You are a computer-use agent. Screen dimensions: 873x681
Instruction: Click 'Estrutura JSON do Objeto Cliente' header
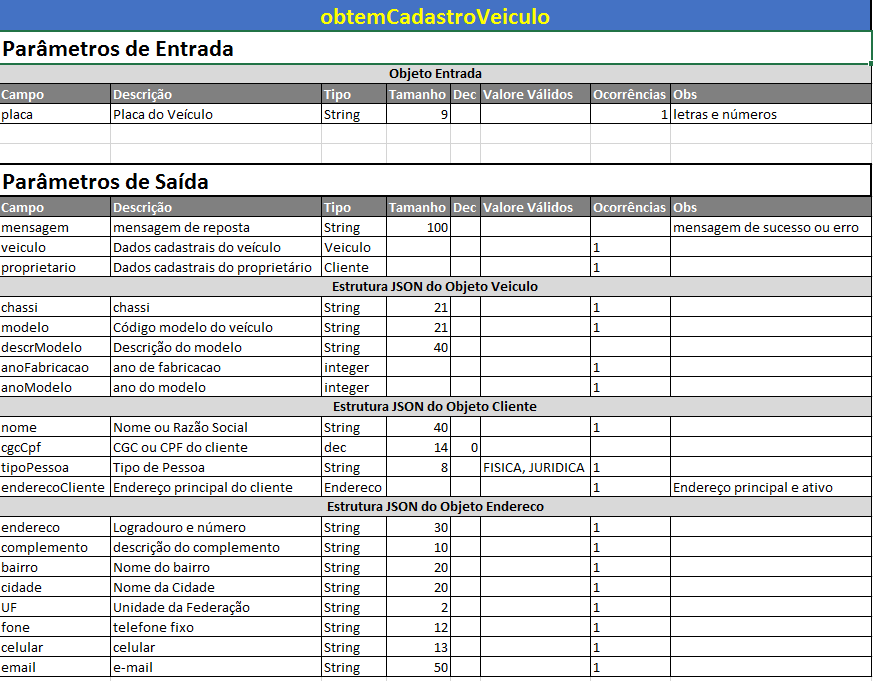(435, 406)
